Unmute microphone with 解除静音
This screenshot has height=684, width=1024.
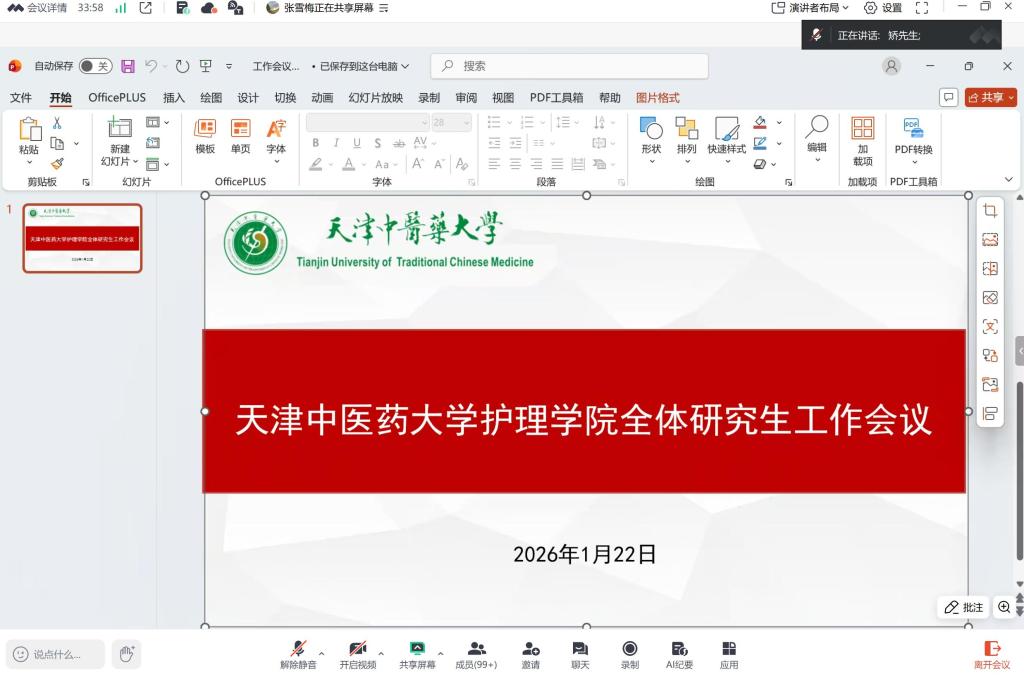pyautogui.click(x=298, y=655)
